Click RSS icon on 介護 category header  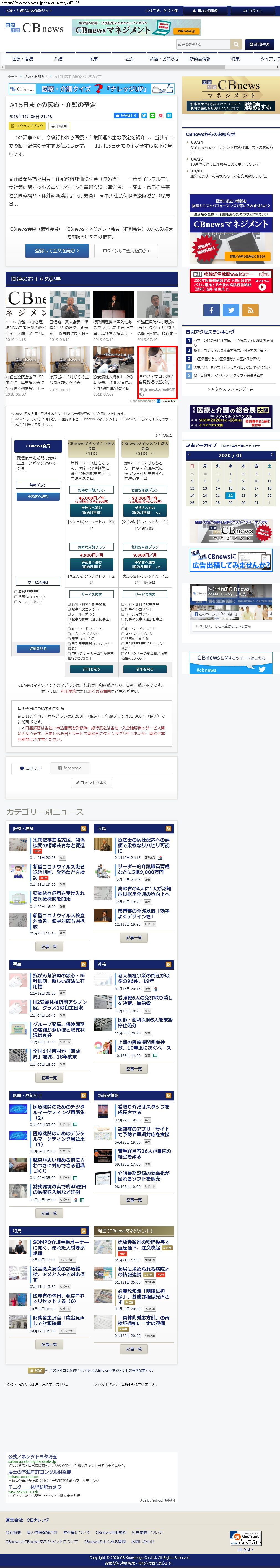168,828
